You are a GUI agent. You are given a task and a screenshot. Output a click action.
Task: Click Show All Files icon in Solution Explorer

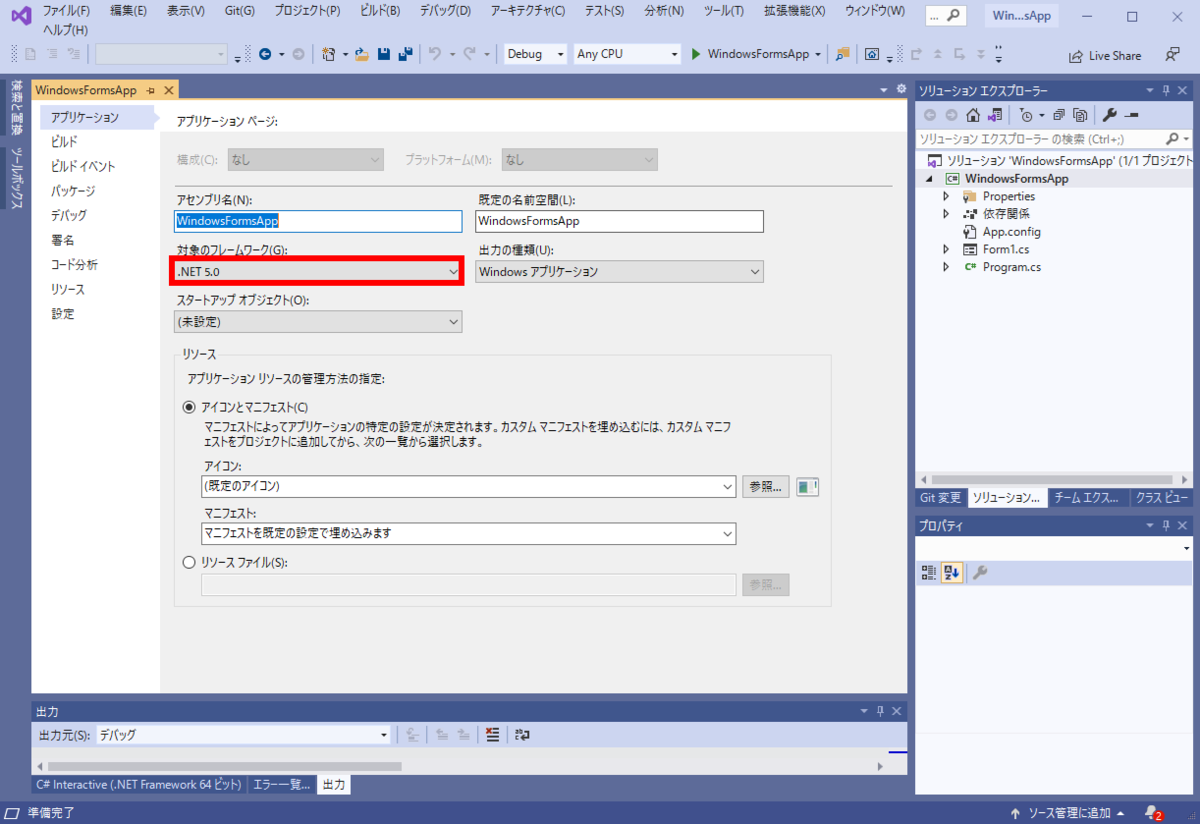(1080, 115)
